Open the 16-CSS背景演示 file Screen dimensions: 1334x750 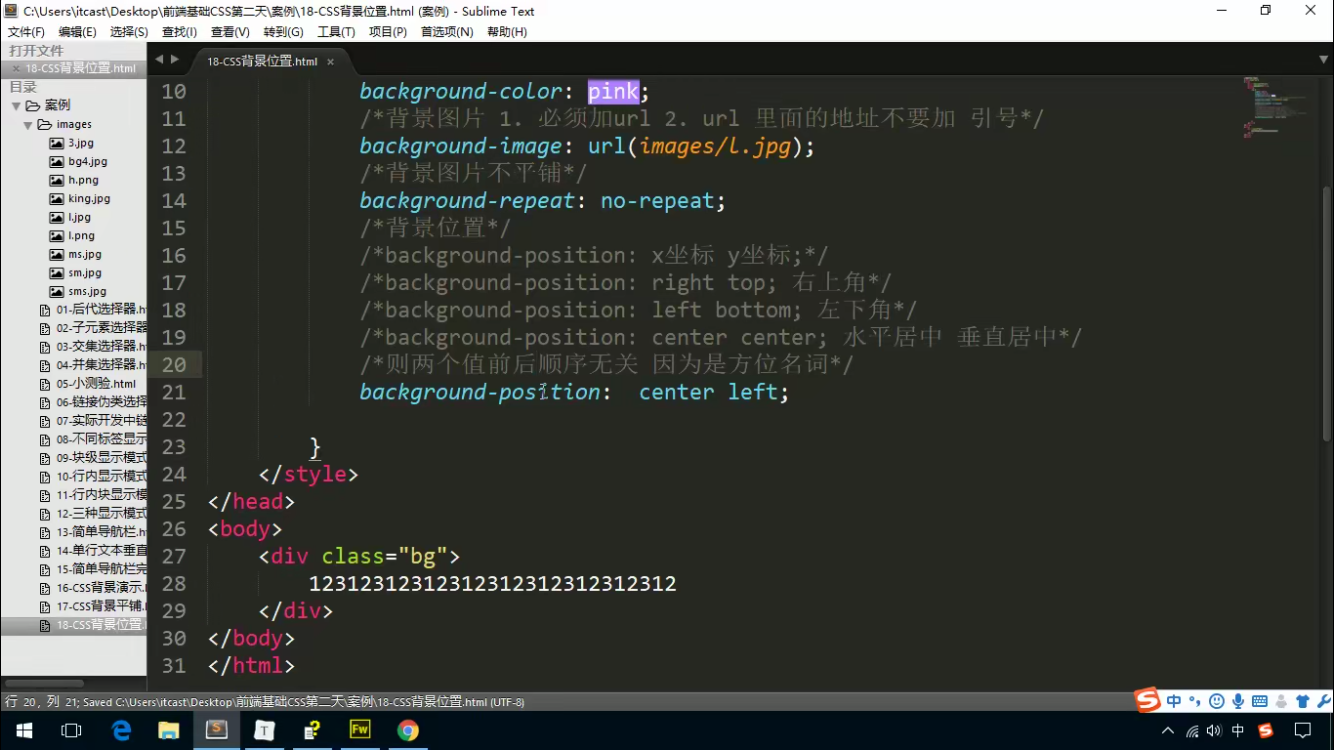point(101,588)
